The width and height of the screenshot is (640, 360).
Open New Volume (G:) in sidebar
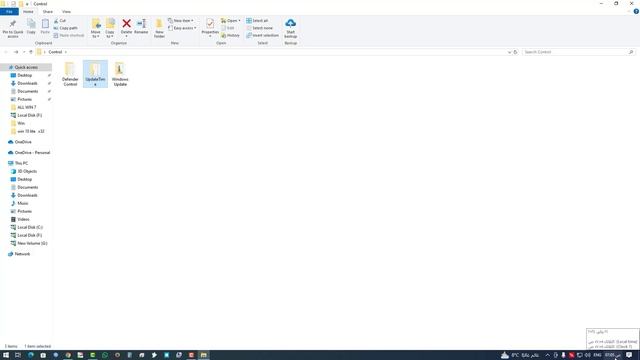pos(32,243)
